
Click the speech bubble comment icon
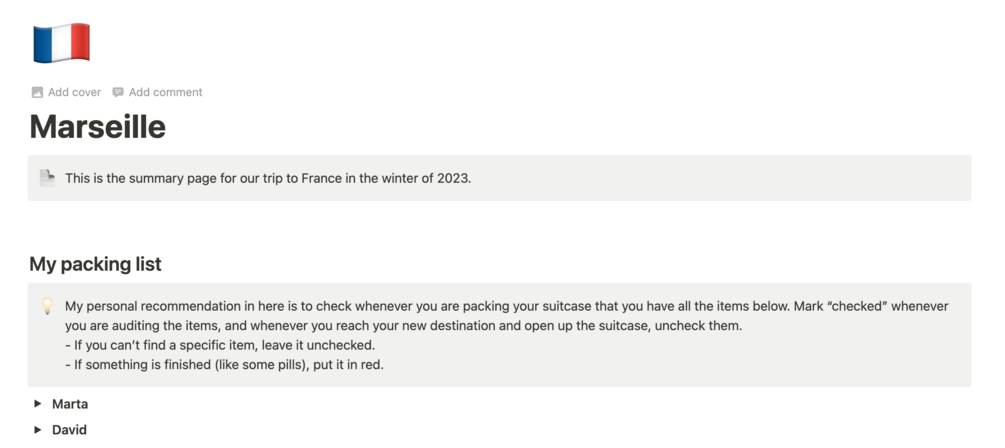click(x=118, y=92)
